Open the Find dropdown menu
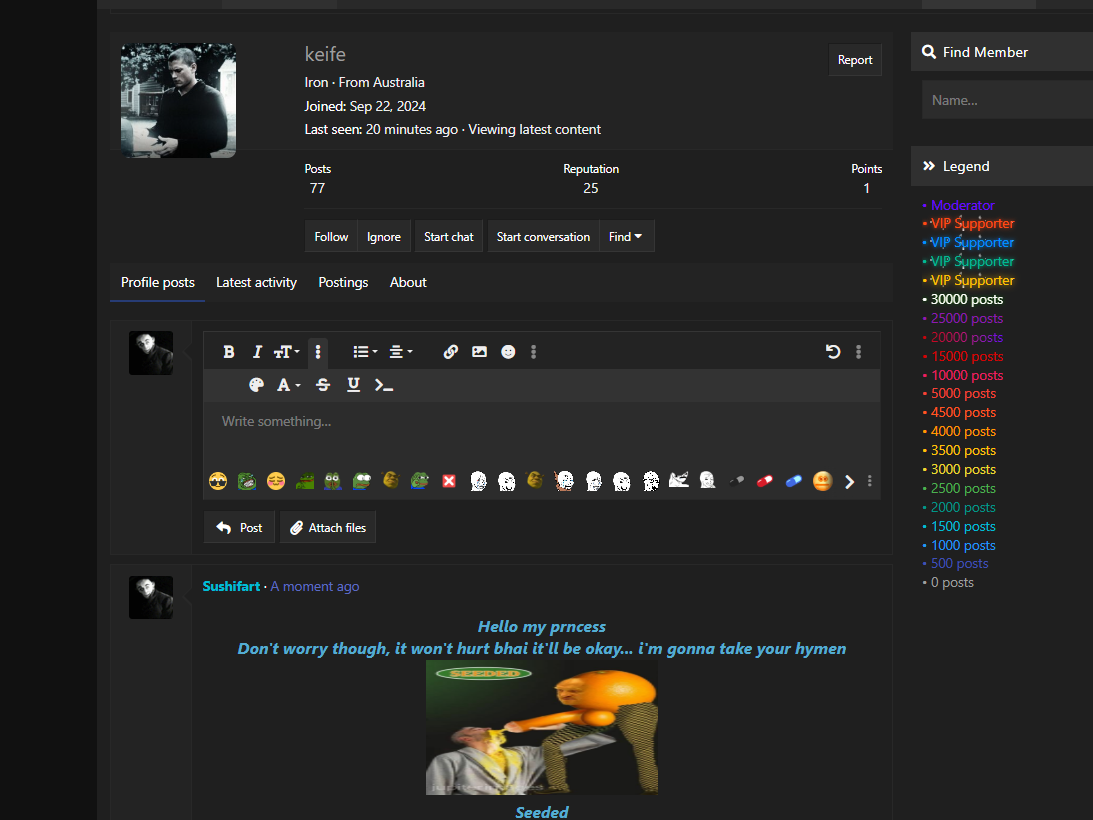The width and height of the screenshot is (1093, 820). pos(626,237)
